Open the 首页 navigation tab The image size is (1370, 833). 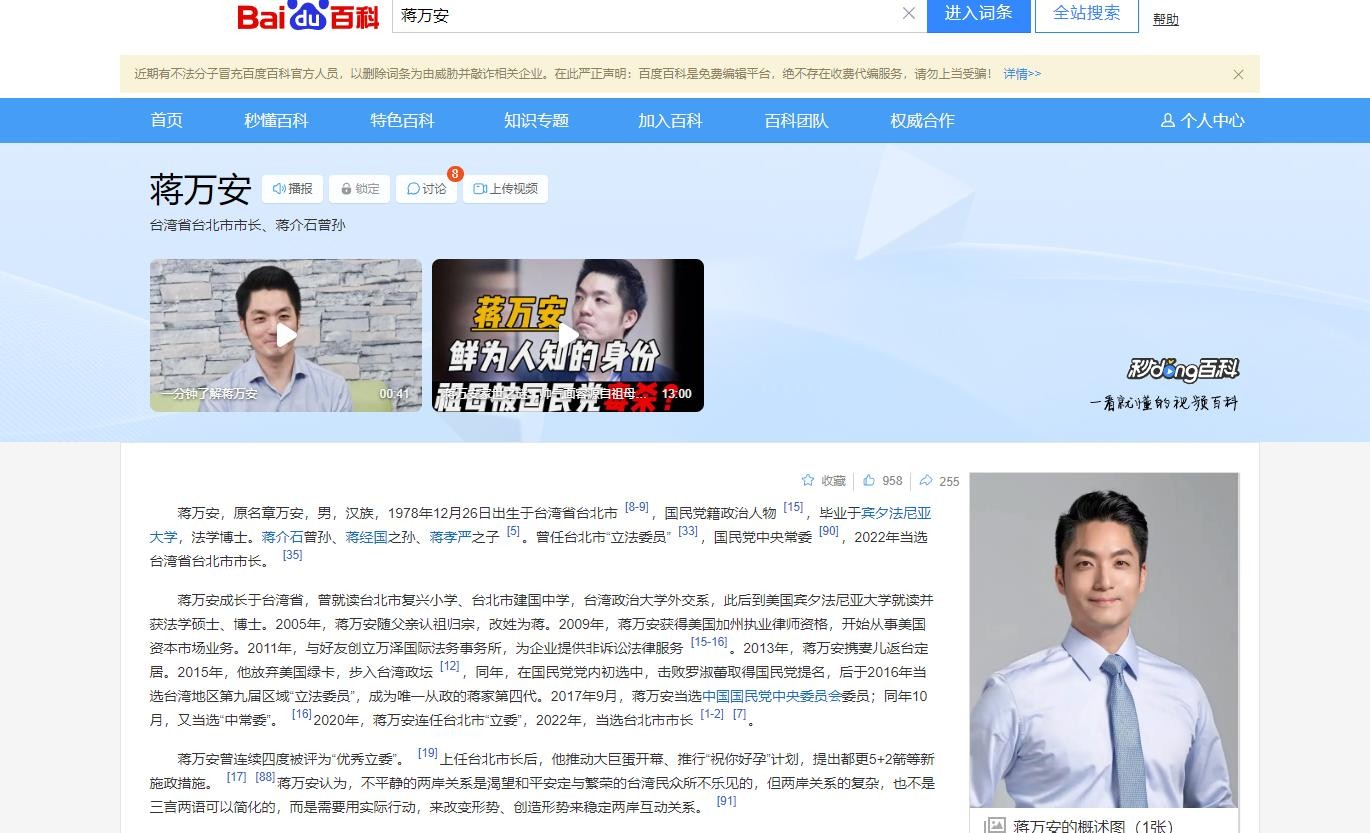coord(166,121)
